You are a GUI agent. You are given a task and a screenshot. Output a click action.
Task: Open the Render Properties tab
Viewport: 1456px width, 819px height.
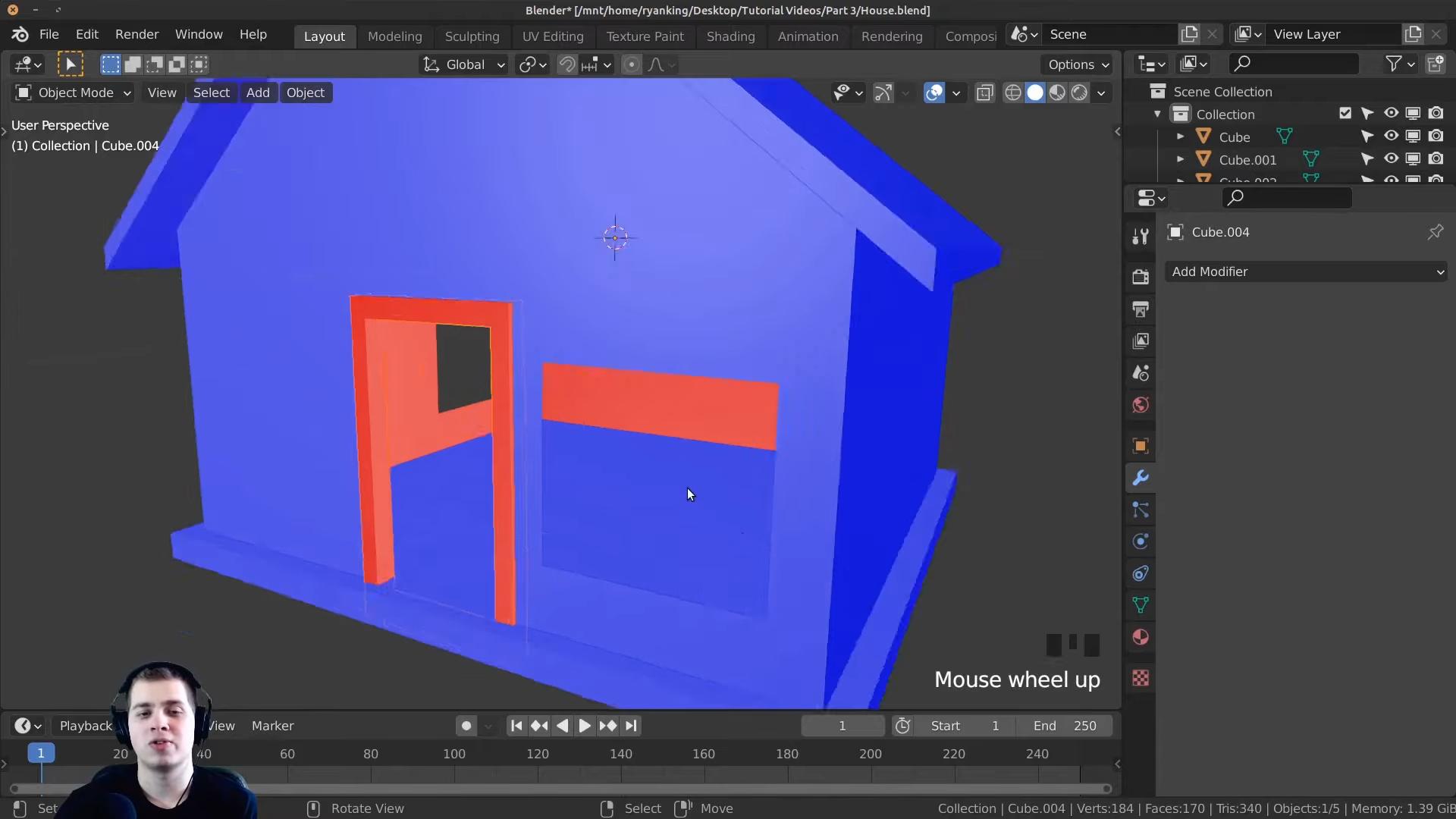pos(1140,275)
